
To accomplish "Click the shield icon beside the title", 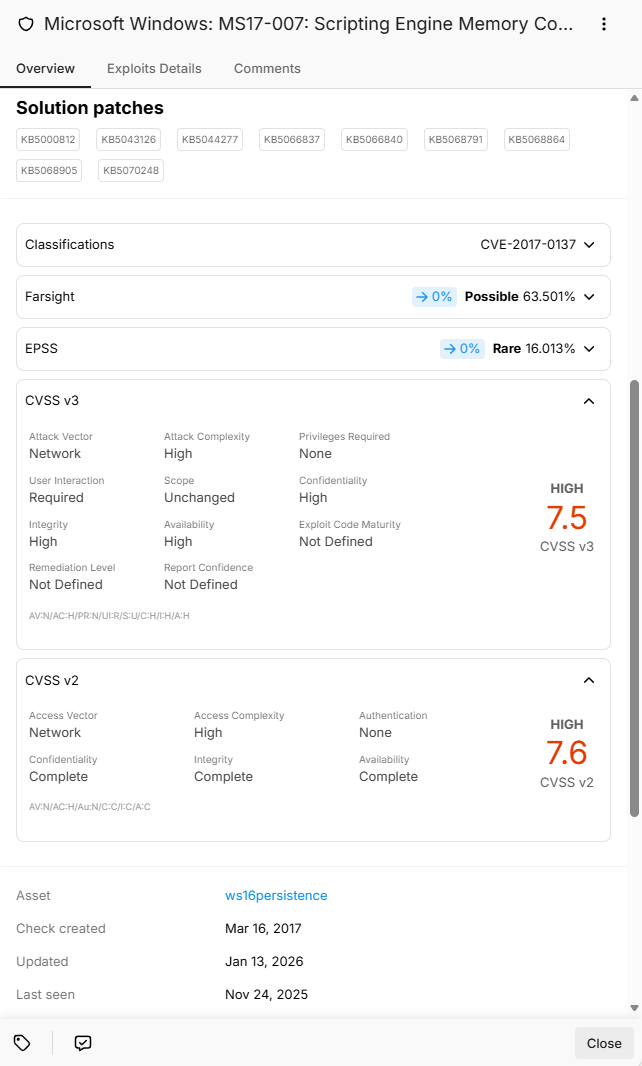I will point(26,24).
